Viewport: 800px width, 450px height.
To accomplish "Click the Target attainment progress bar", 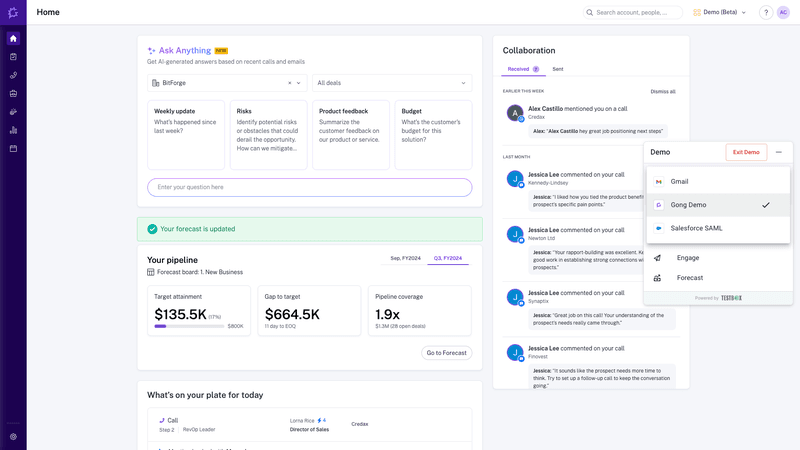I will [188, 326].
